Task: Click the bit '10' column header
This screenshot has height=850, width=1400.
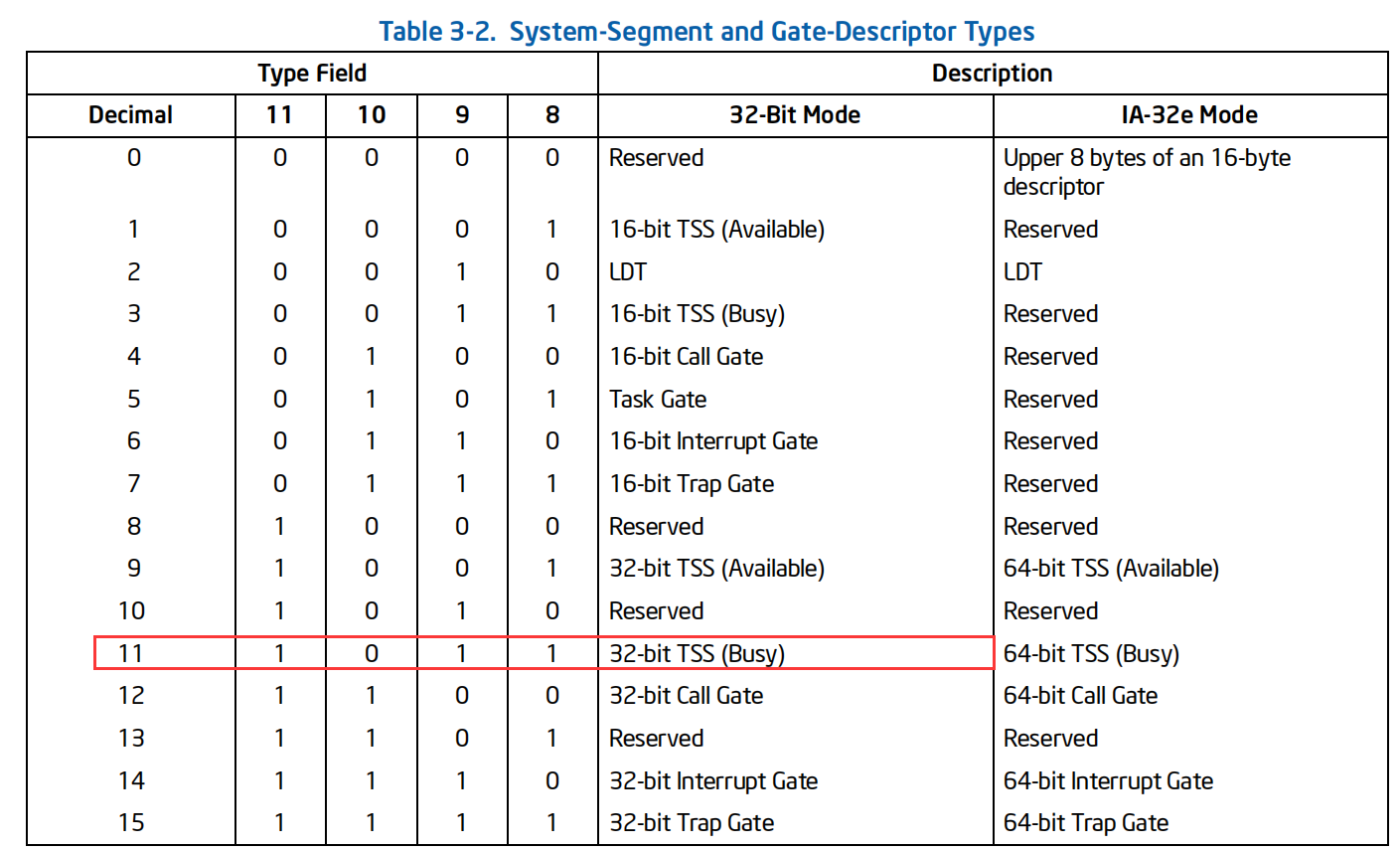Action: point(372,115)
